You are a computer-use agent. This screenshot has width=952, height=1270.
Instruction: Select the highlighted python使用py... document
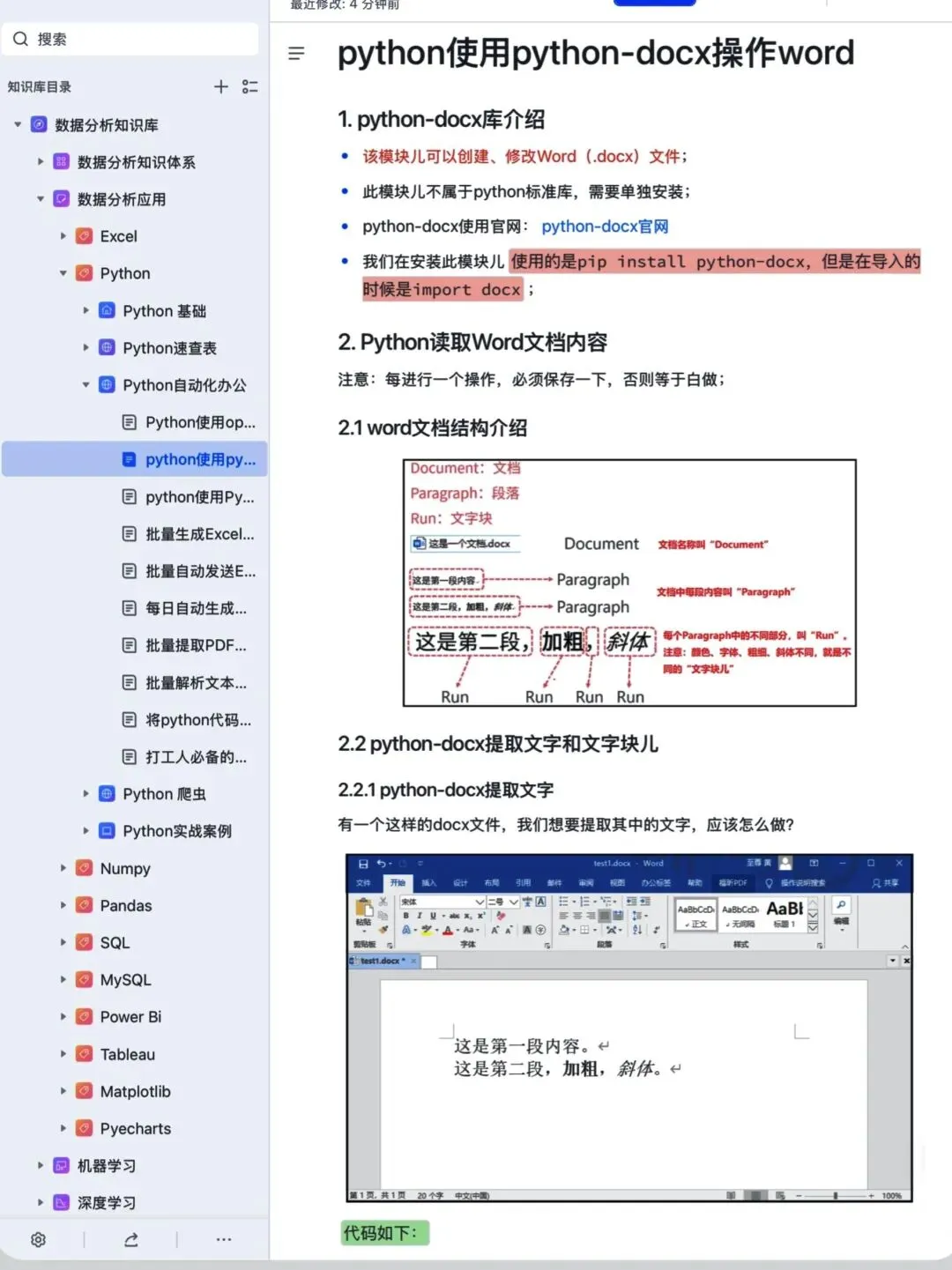point(135,459)
